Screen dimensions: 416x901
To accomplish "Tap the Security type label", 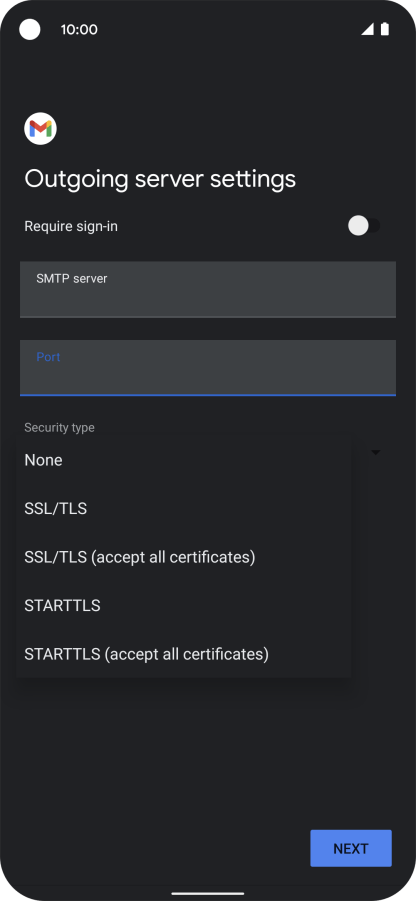I will (59, 428).
